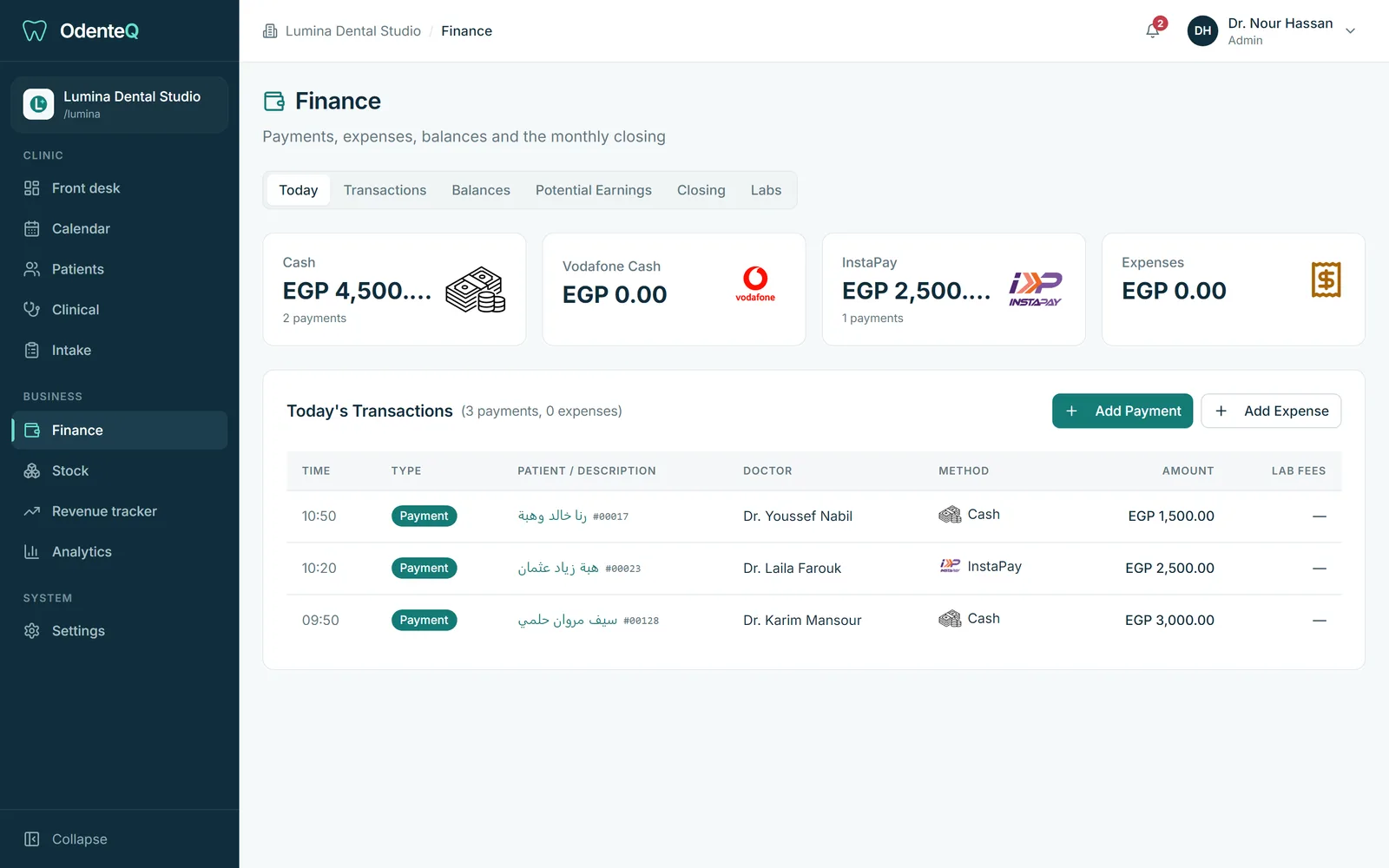Click the METHOD column header

tap(964, 471)
